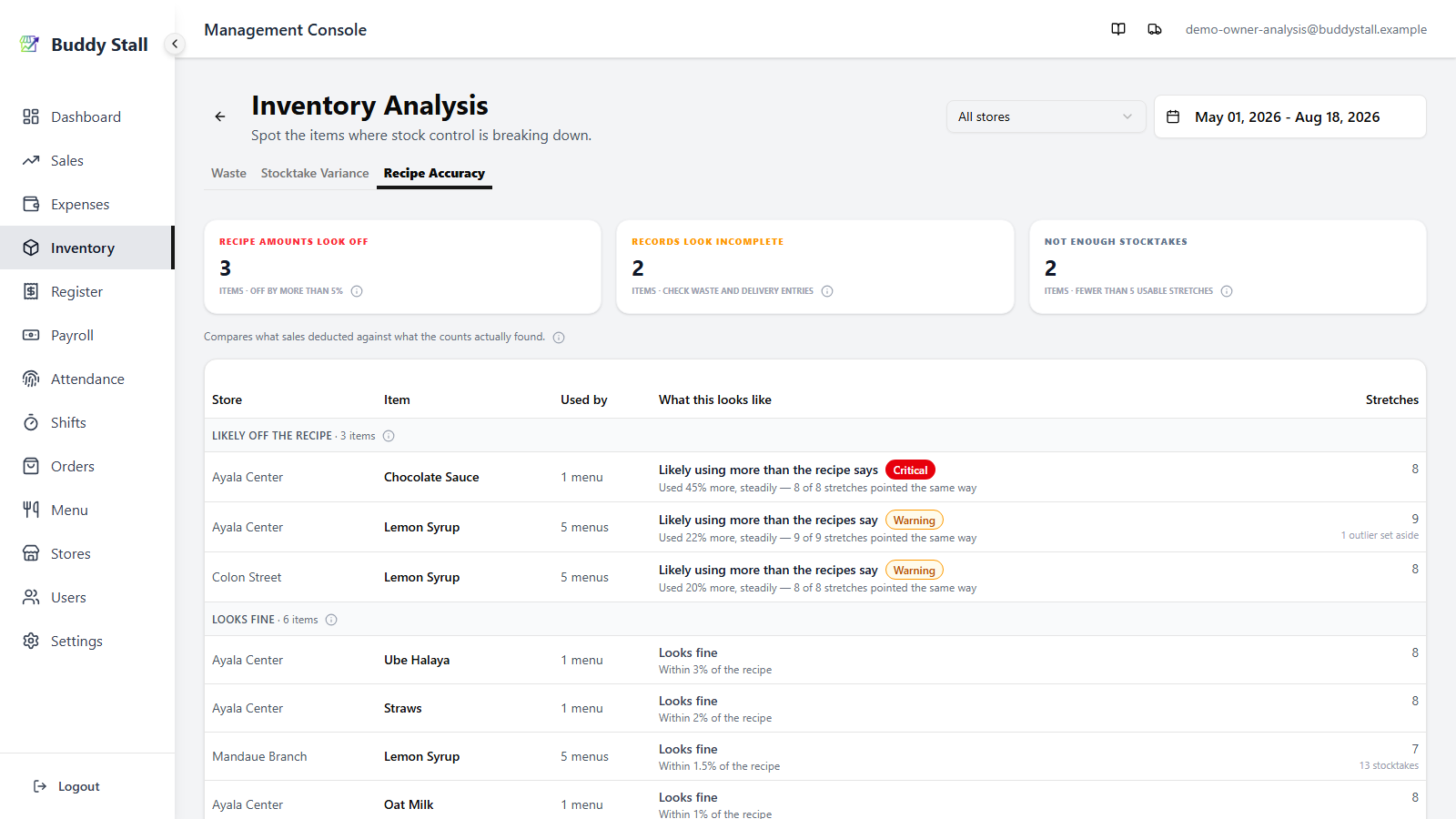
Task: Open Dashboard from the sidebar menu
Action: (86, 116)
